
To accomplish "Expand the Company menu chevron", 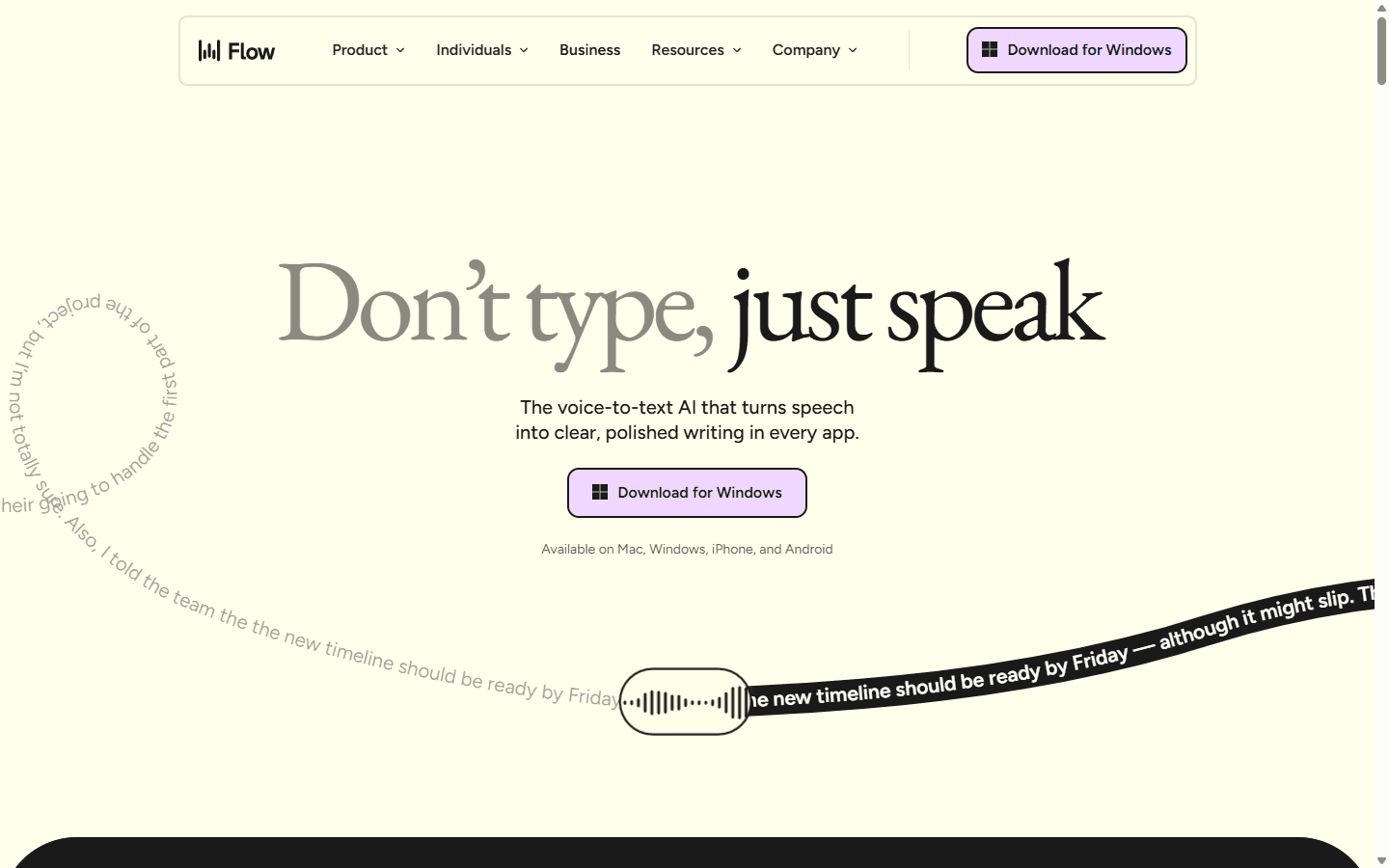I will (x=853, y=50).
